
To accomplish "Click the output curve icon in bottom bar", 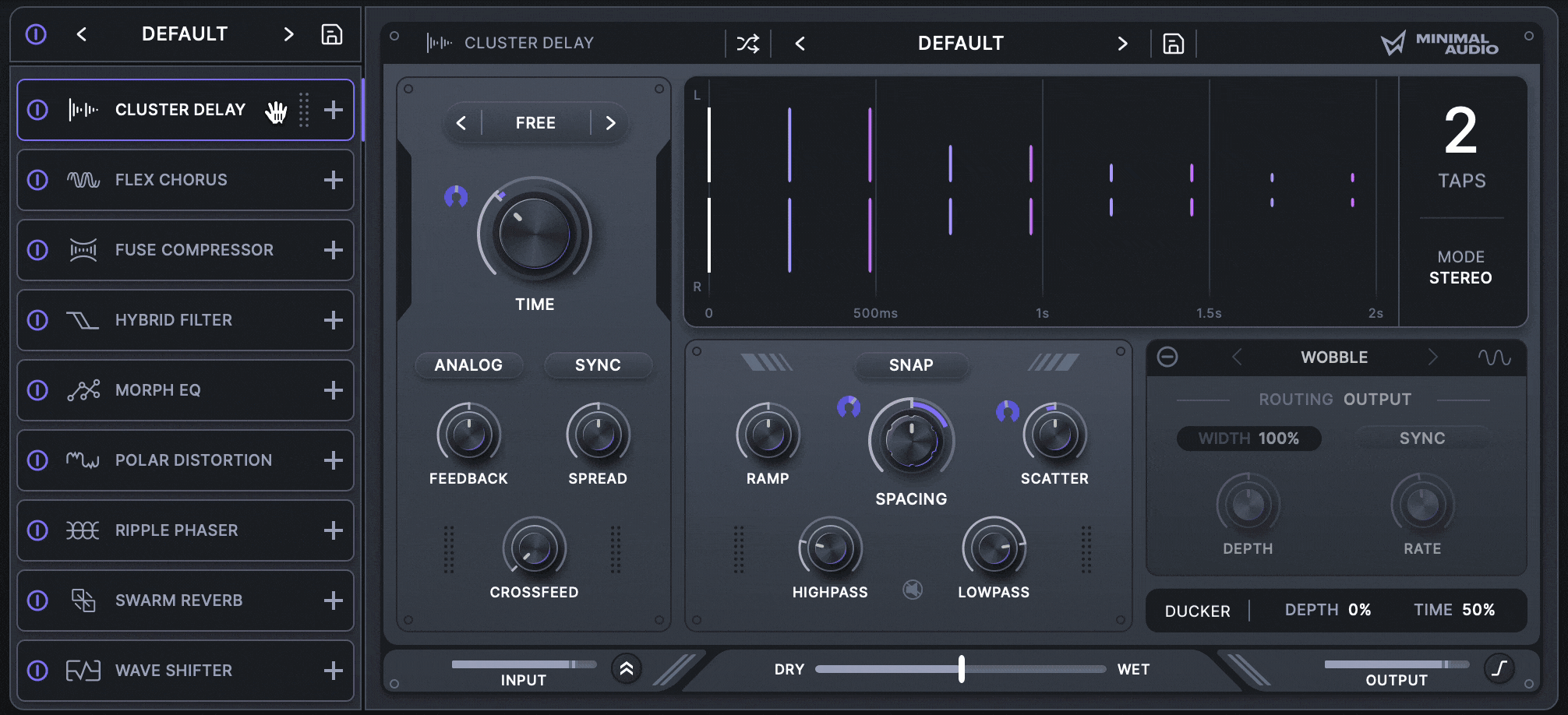I will pyautogui.click(x=1499, y=668).
